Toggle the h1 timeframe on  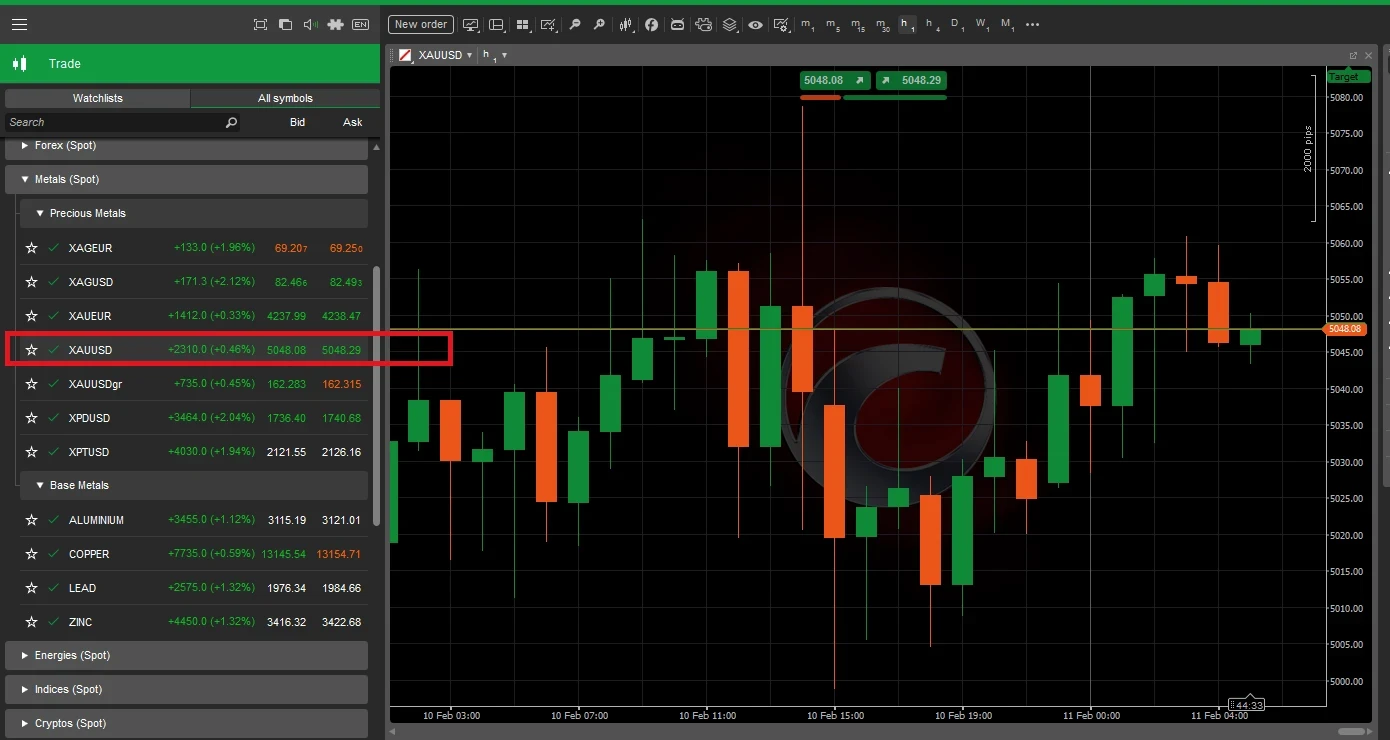coord(908,25)
